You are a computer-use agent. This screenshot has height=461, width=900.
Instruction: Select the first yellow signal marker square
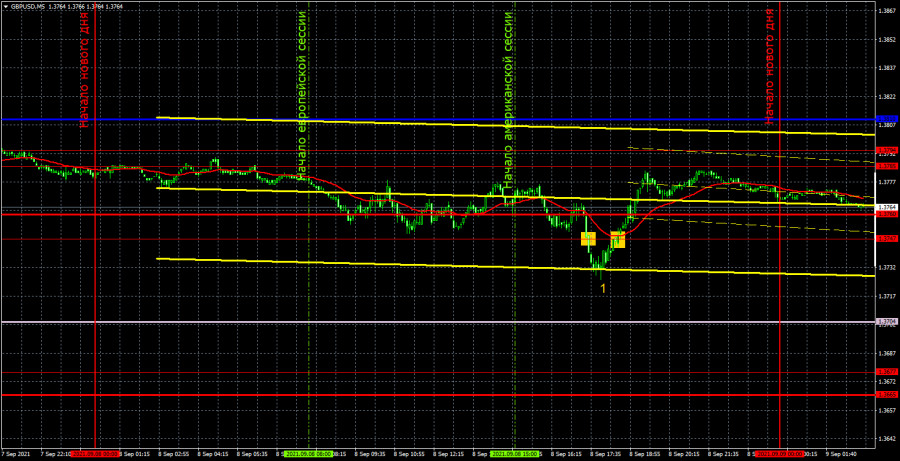(588, 239)
